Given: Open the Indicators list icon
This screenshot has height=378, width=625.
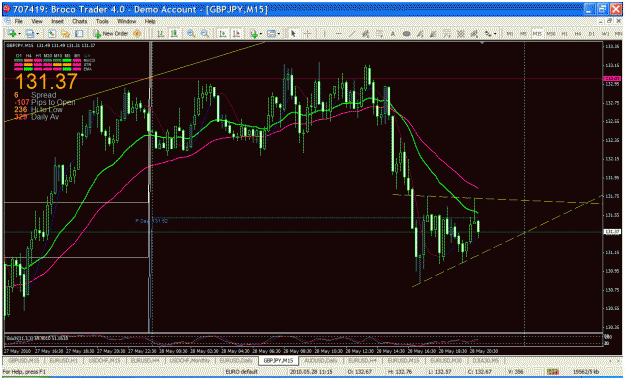Looking at the screenshot, I should click(x=254, y=34).
